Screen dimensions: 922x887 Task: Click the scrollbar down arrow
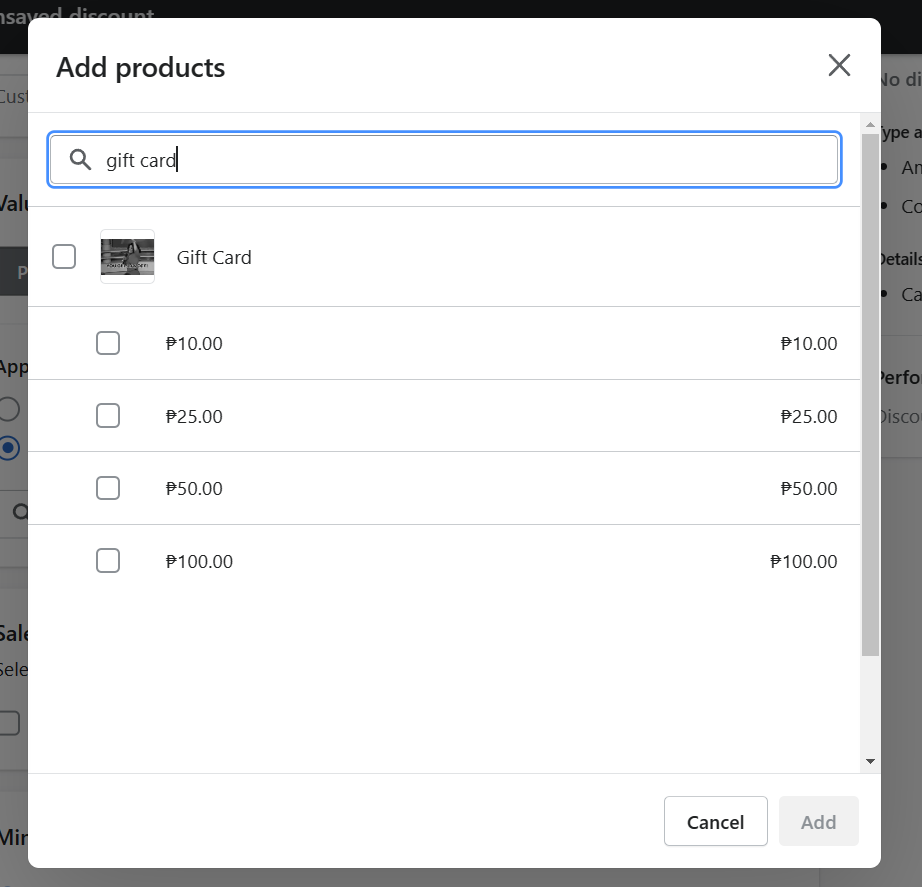coord(870,761)
